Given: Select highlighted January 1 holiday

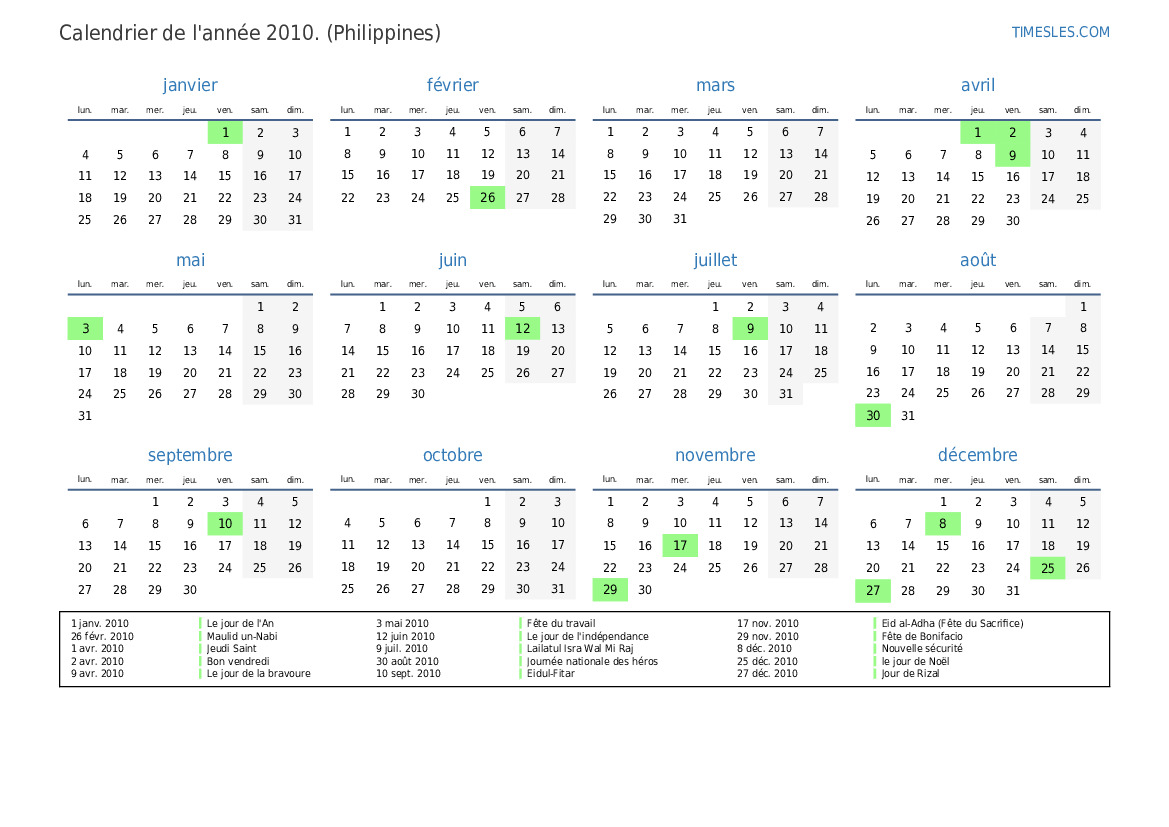Looking at the screenshot, I should pos(225,132).
